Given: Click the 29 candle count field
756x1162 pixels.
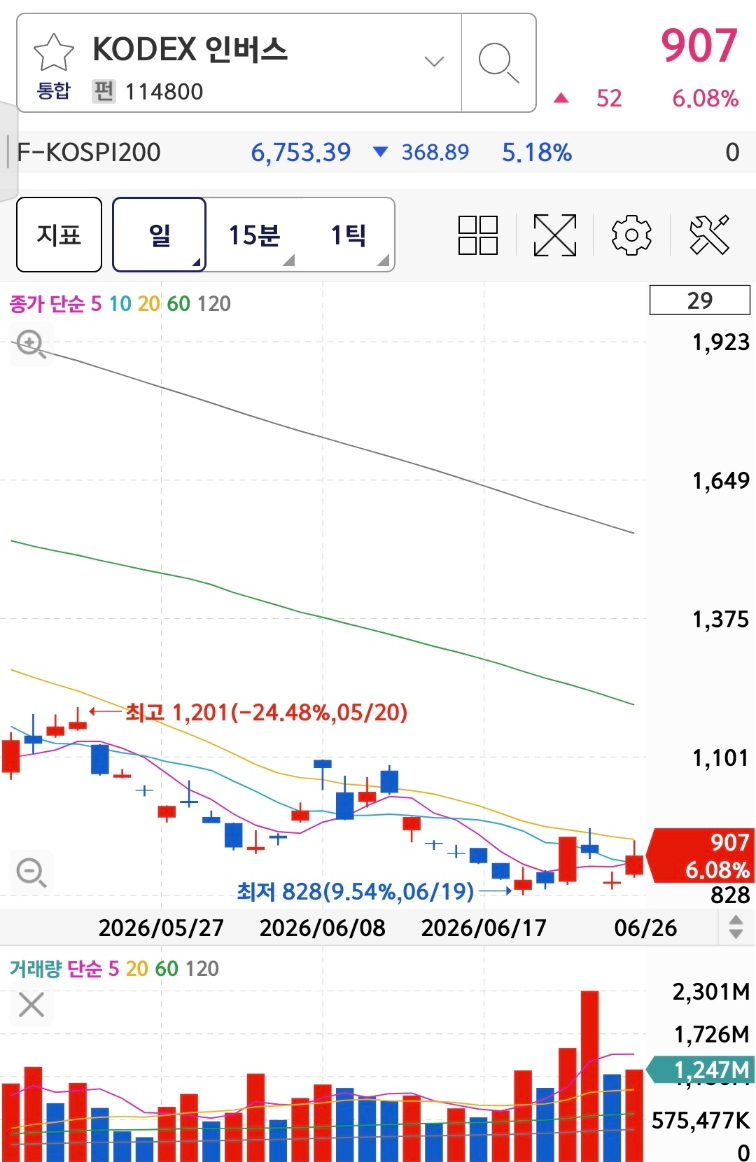Looking at the screenshot, I should (700, 300).
